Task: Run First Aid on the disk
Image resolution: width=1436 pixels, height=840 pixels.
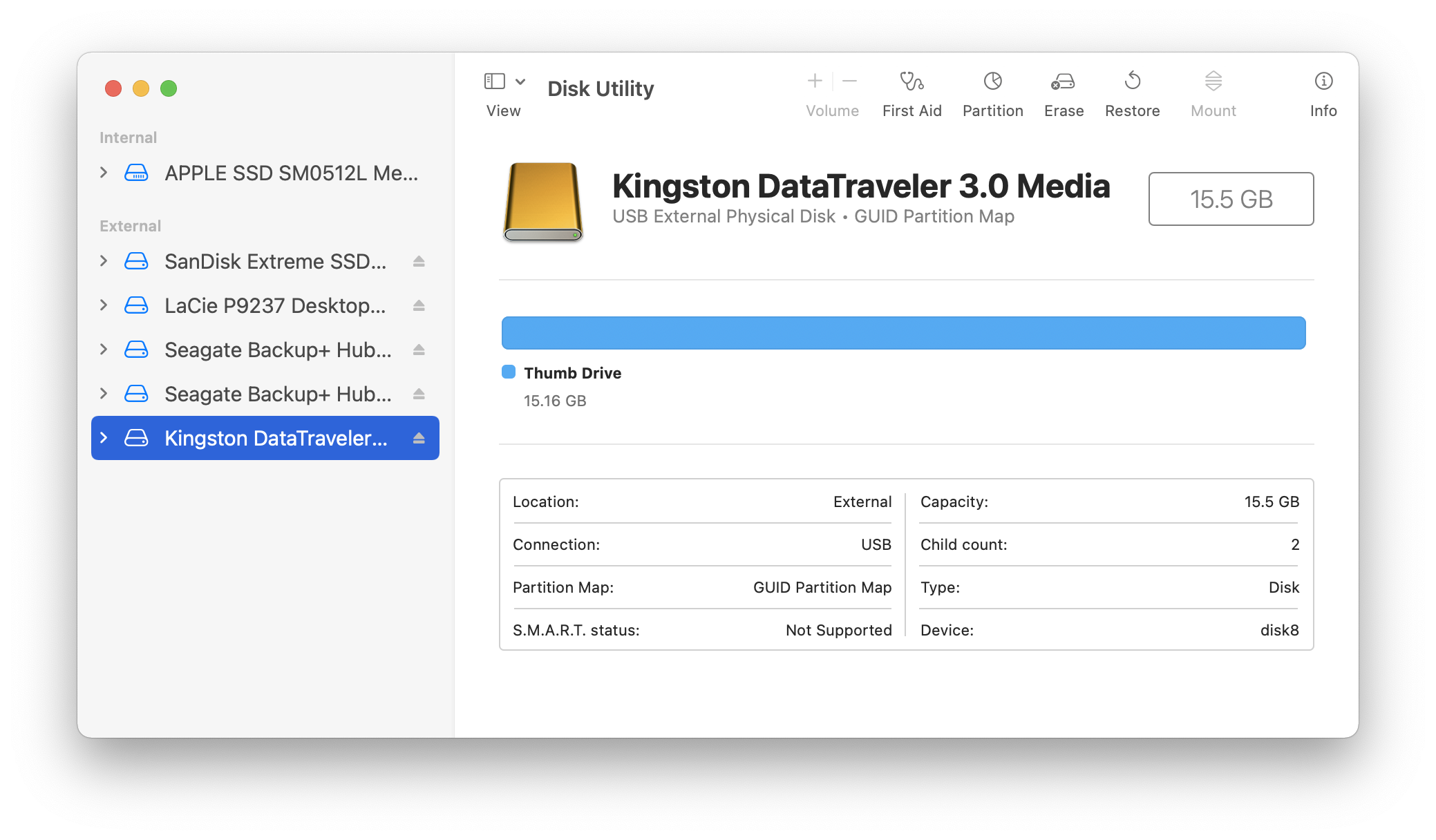Action: pyautogui.click(x=911, y=81)
